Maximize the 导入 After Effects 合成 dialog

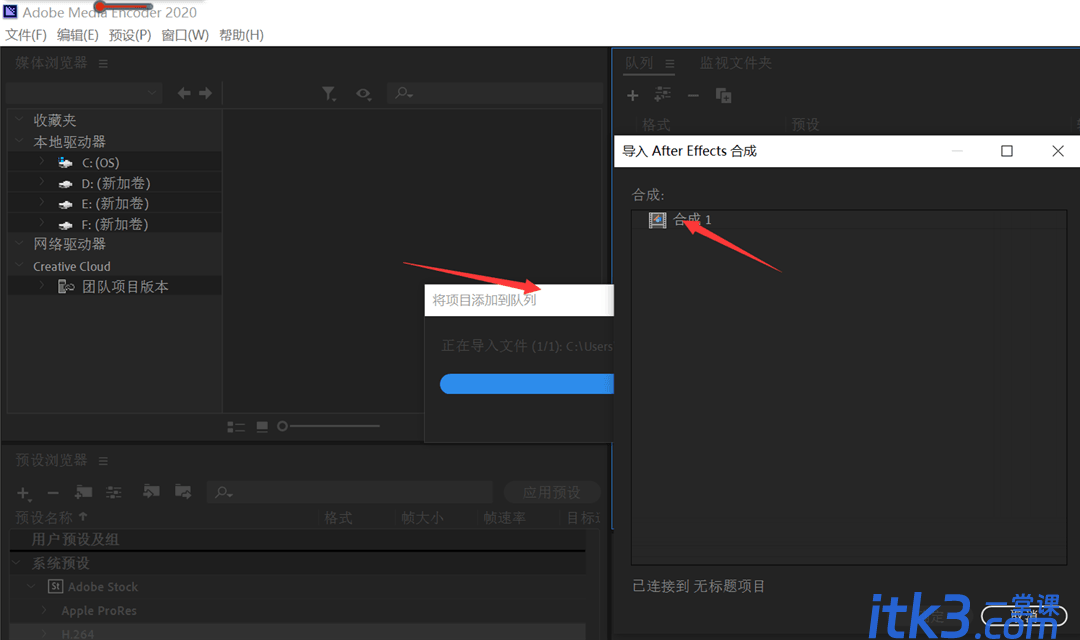point(1007,151)
